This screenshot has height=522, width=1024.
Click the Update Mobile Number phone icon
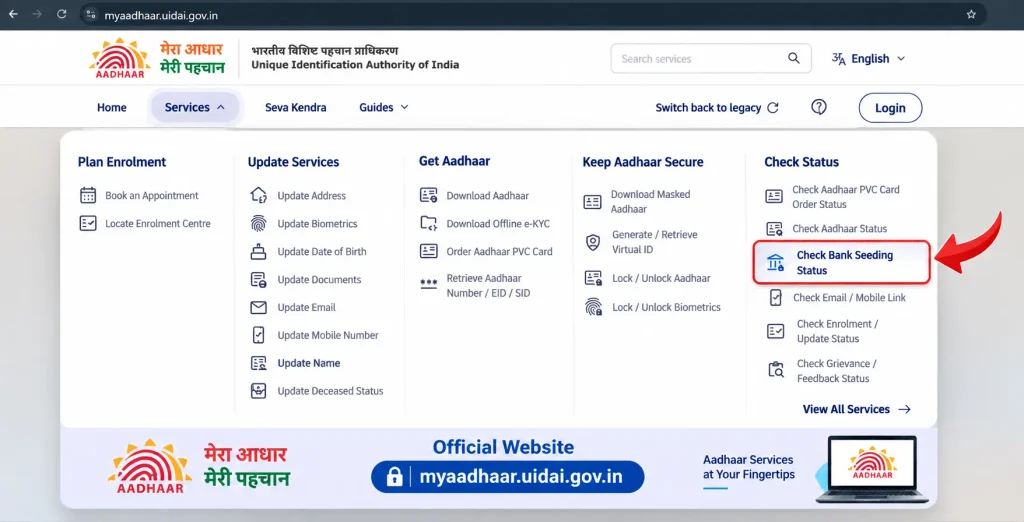pyautogui.click(x=259, y=335)
